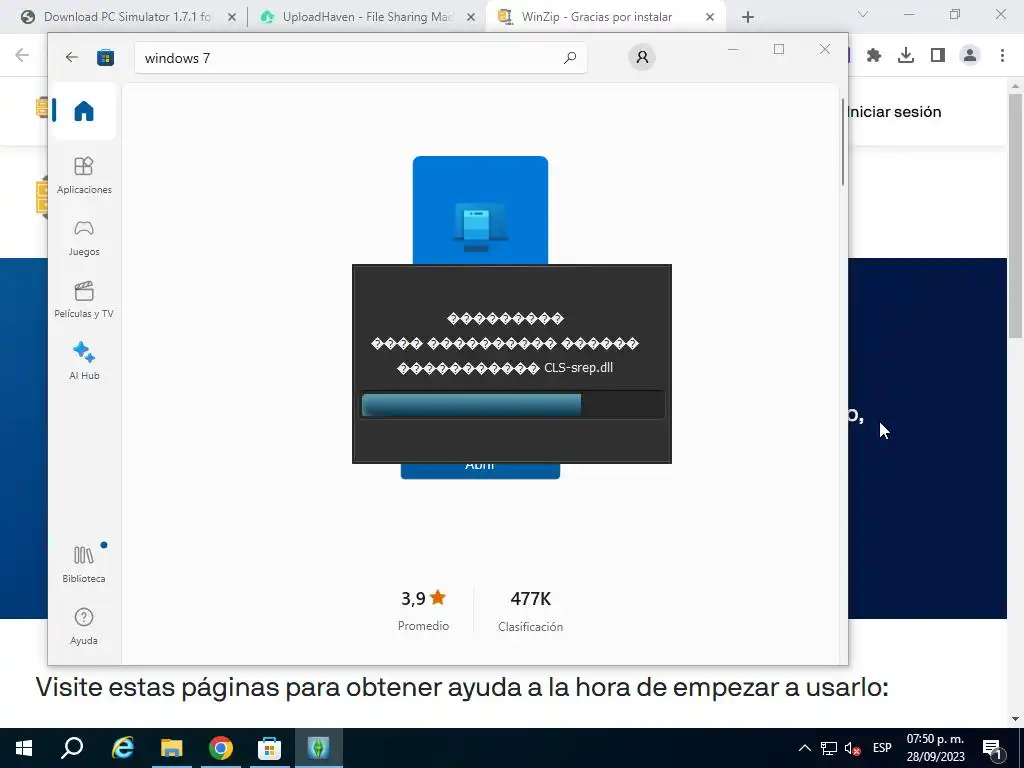
Task: Open the Home section in Microsoft Store sidebar
Action: (x=84, y=111)
